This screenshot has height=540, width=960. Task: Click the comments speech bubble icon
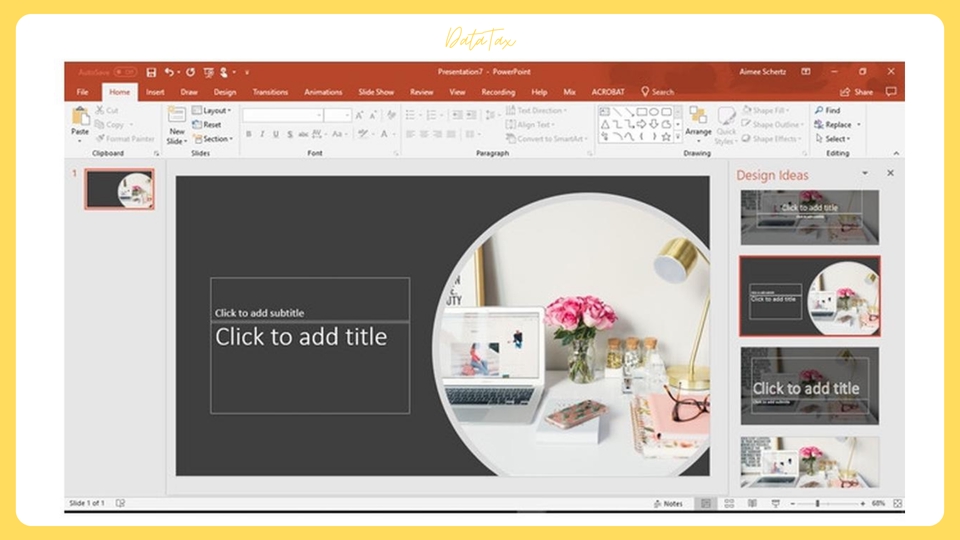coord(891,92)
